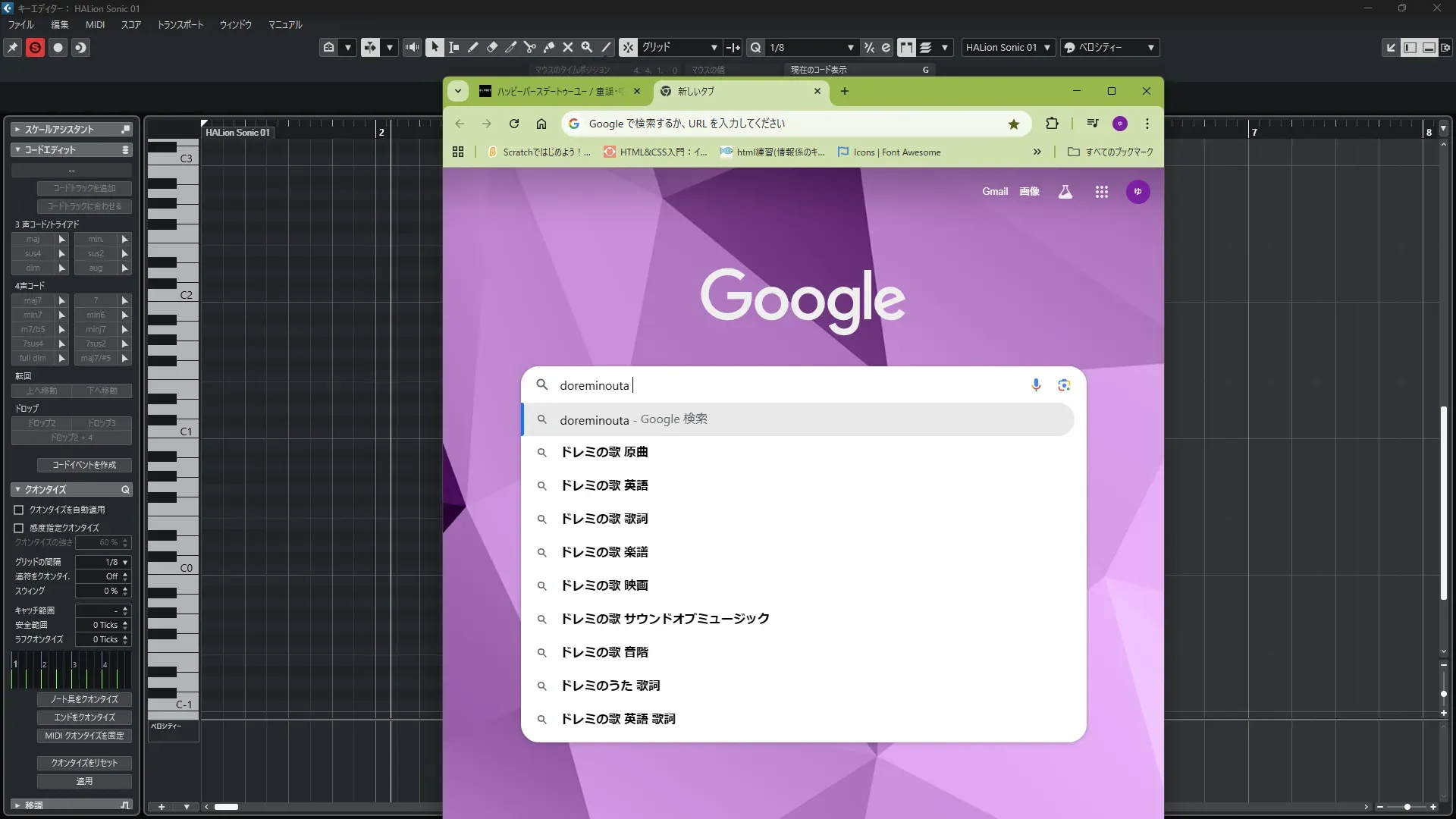Screen dimensions: 1456x819
Task: Select the Glue tool
Action: coord(549,47)
